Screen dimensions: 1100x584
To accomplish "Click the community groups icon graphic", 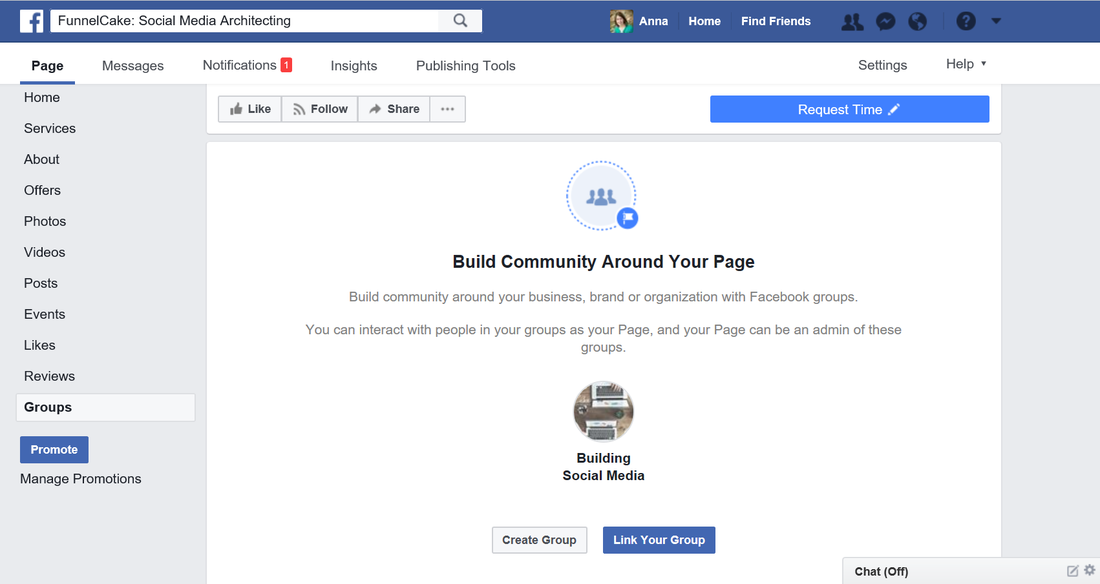I will point(601,196).
